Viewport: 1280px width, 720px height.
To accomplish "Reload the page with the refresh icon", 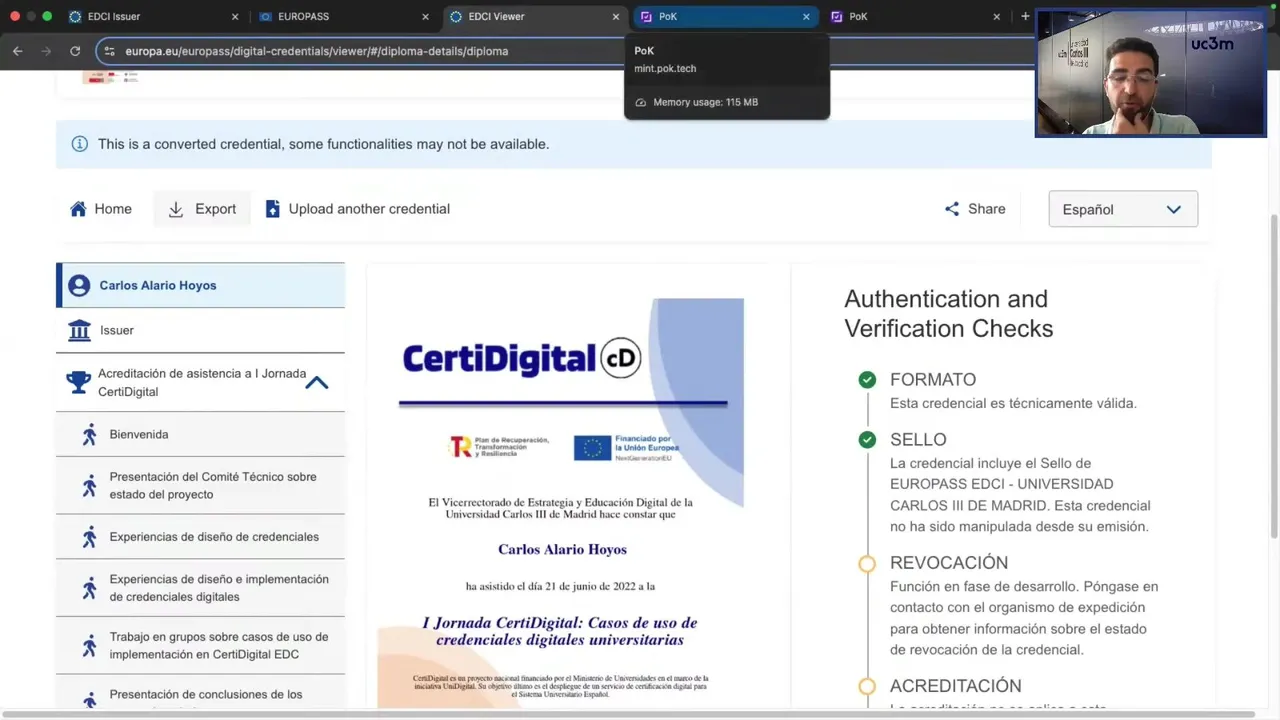I will [75, 51].
